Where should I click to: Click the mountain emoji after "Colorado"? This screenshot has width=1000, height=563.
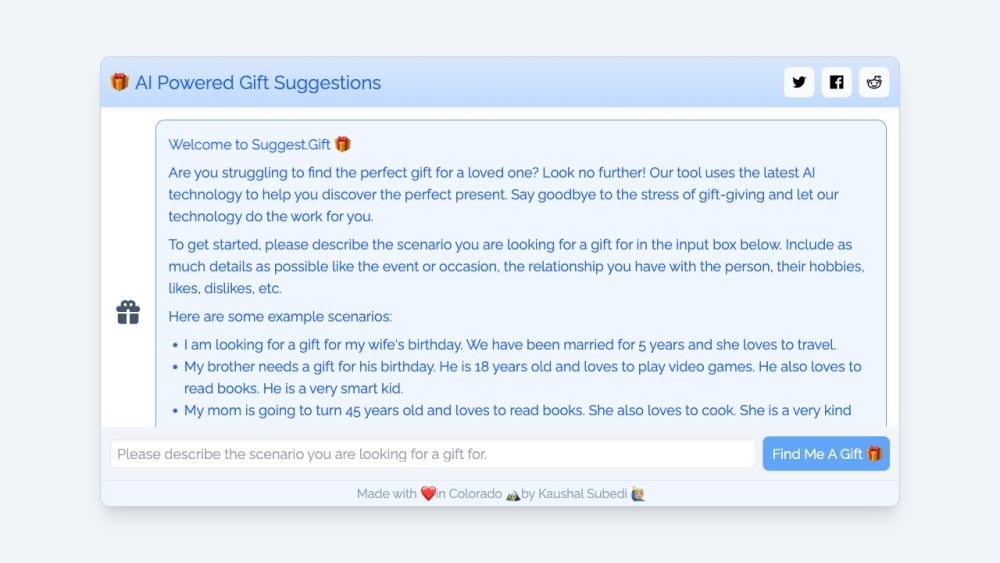pyautogui.click(x=513, y=494)
